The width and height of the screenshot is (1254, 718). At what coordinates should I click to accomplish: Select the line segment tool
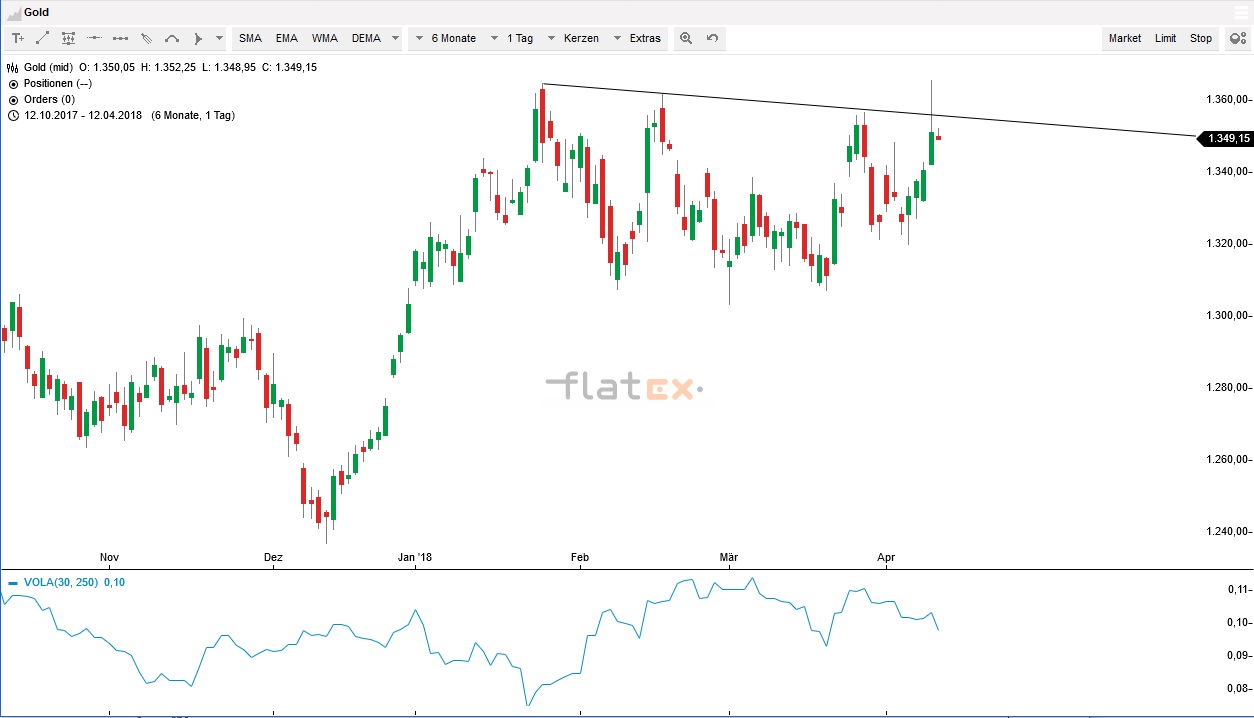pyautogui.click(x=120, y=38)
